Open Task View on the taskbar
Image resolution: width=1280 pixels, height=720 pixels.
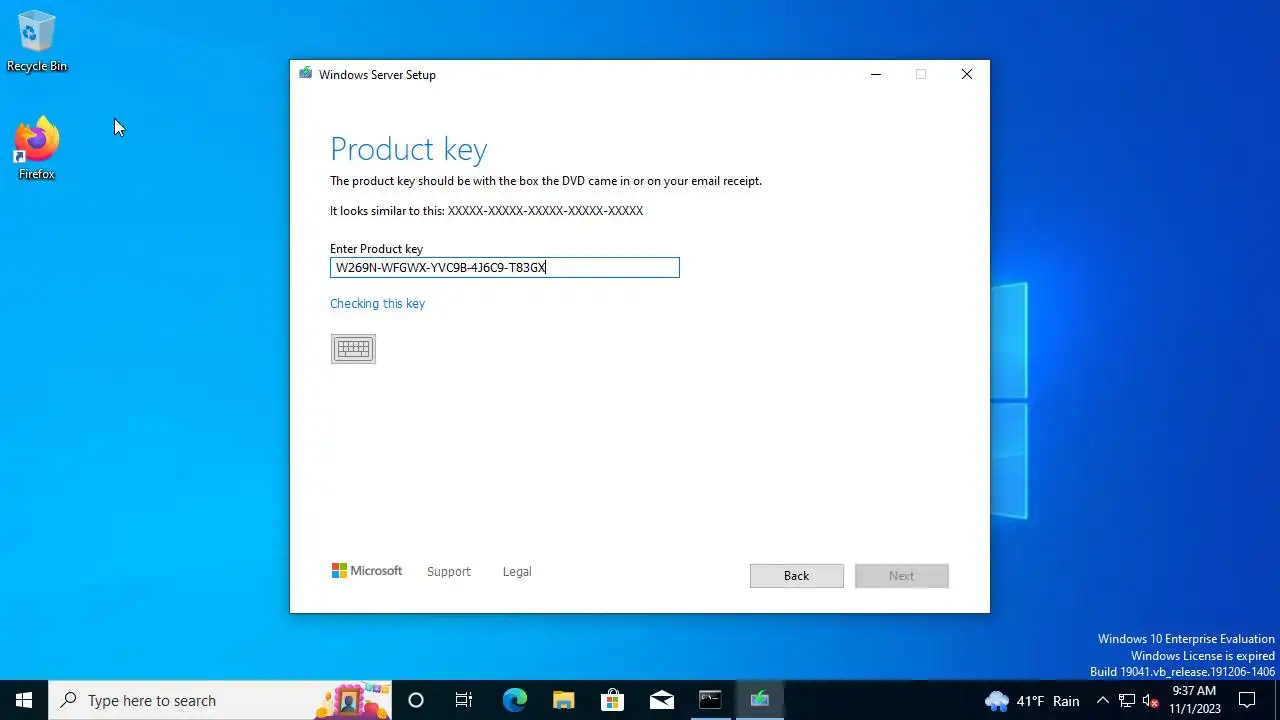click(464, 700)
